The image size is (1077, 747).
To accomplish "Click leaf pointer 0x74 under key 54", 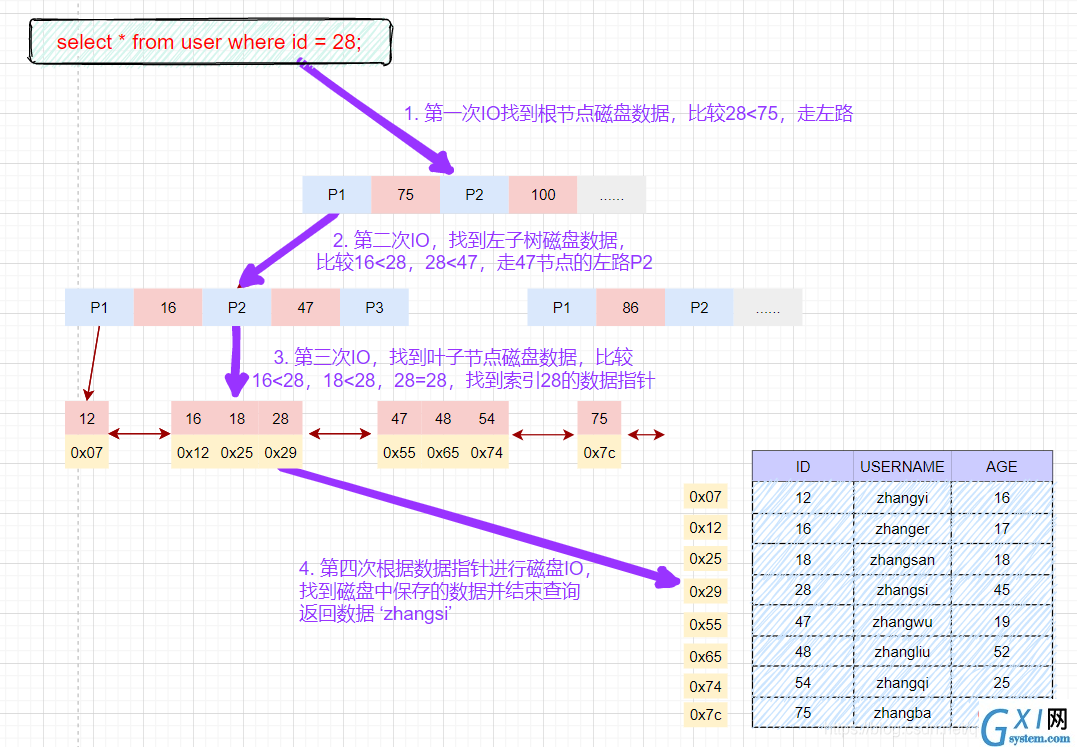I will [486, 452].
